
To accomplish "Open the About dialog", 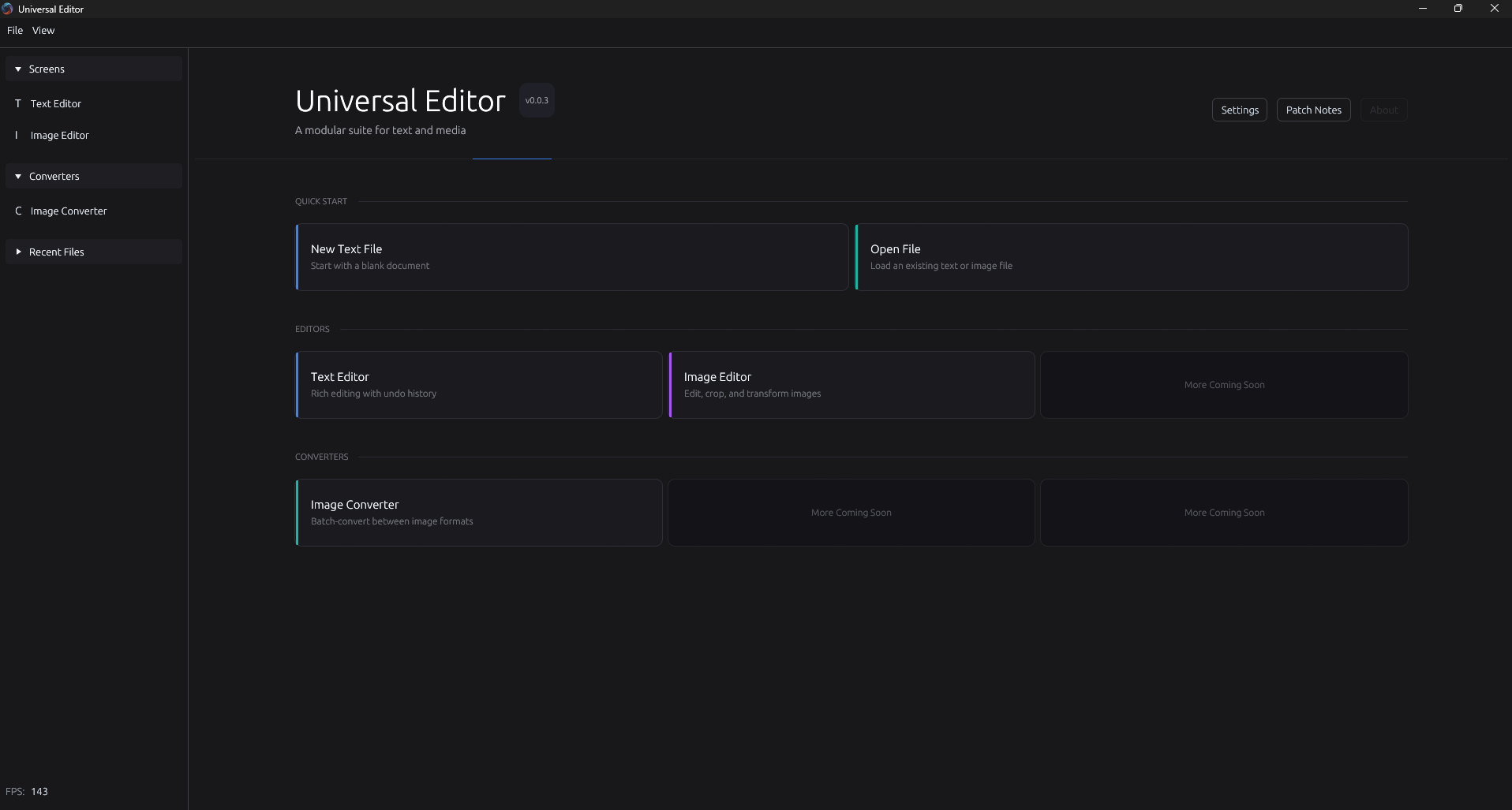I will (1384, 110).
